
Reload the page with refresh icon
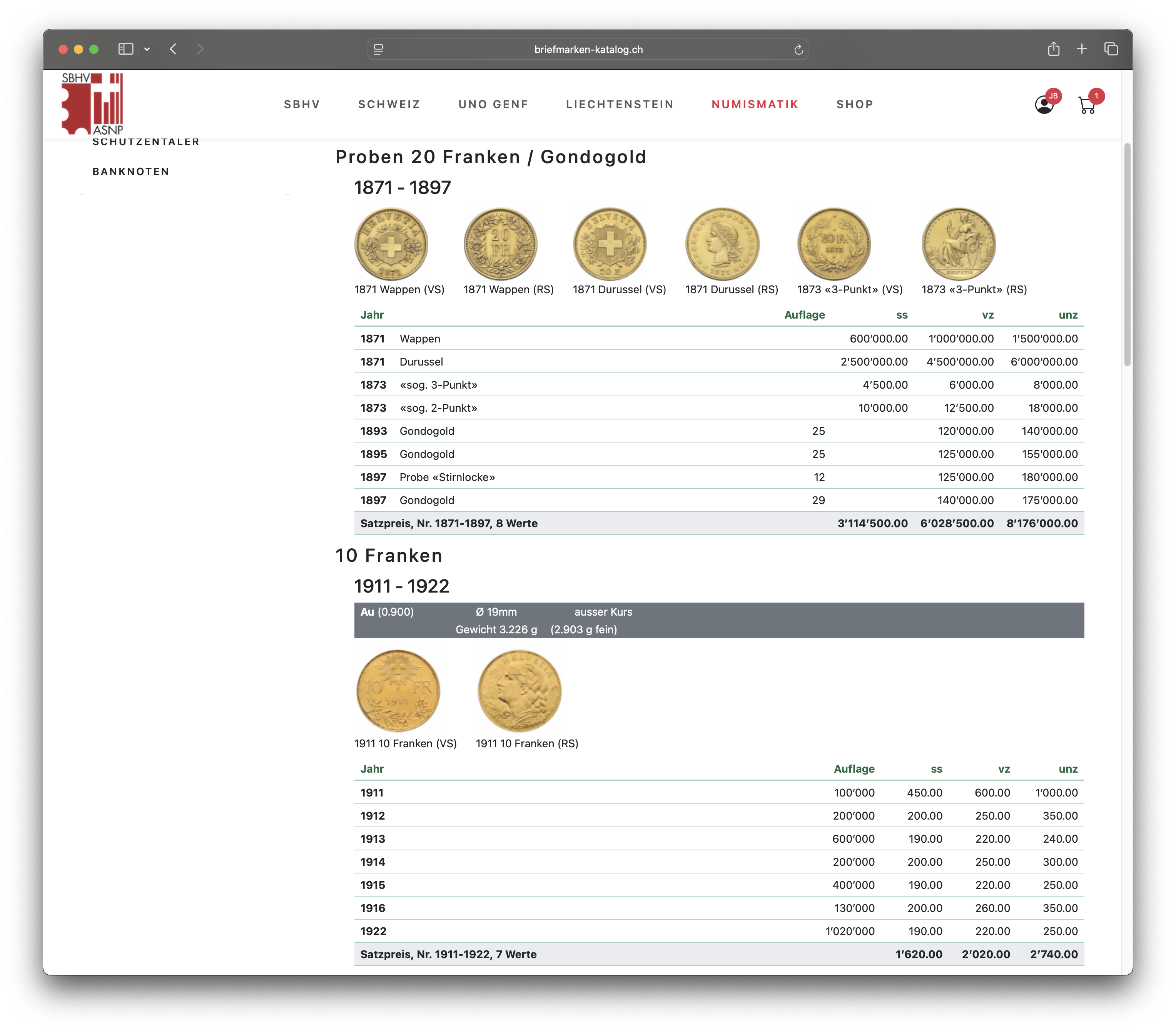click(798, 50)
